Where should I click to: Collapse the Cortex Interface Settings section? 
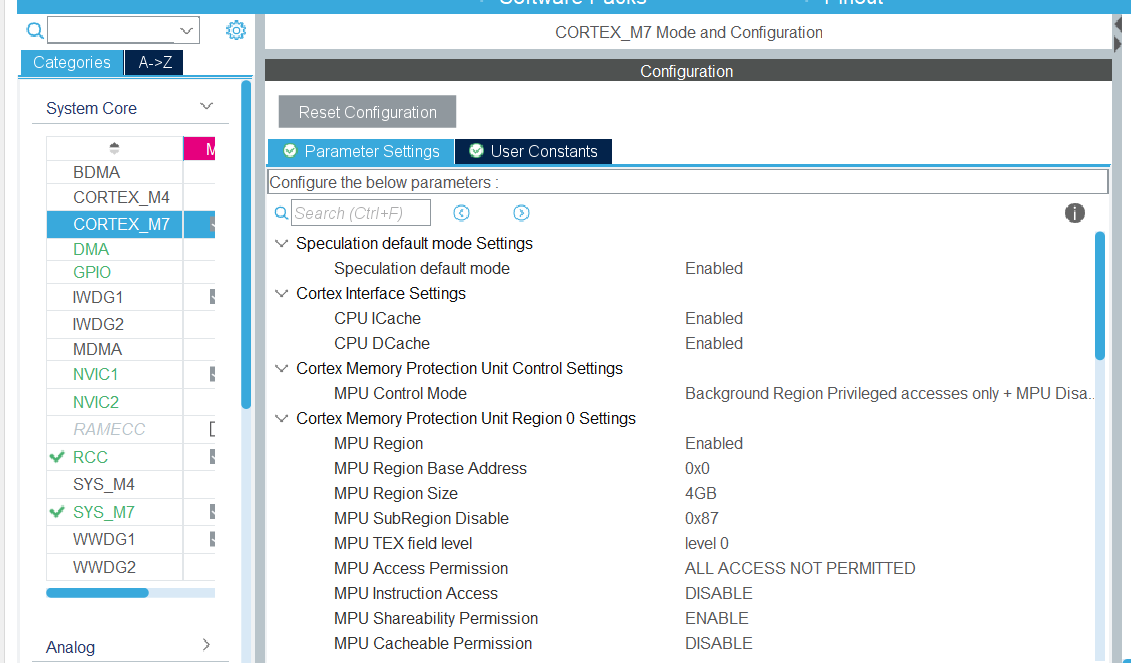tap(281, 293)
